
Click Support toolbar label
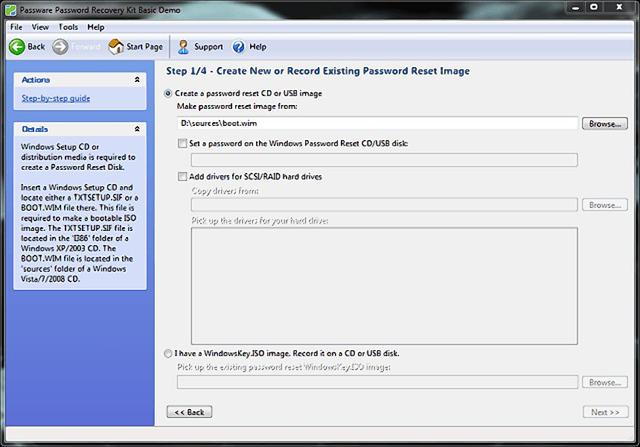click(x=209, y=47)
